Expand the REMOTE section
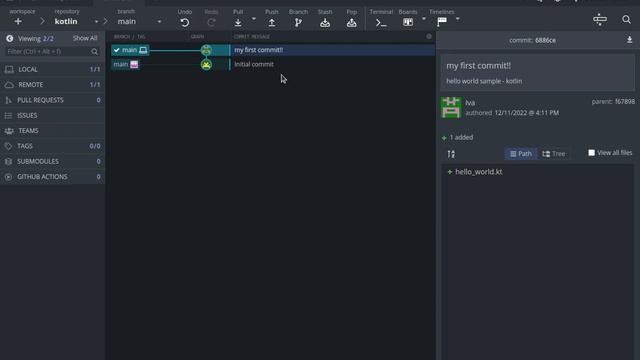The image size is (640, 360). (x=52, y=84)
